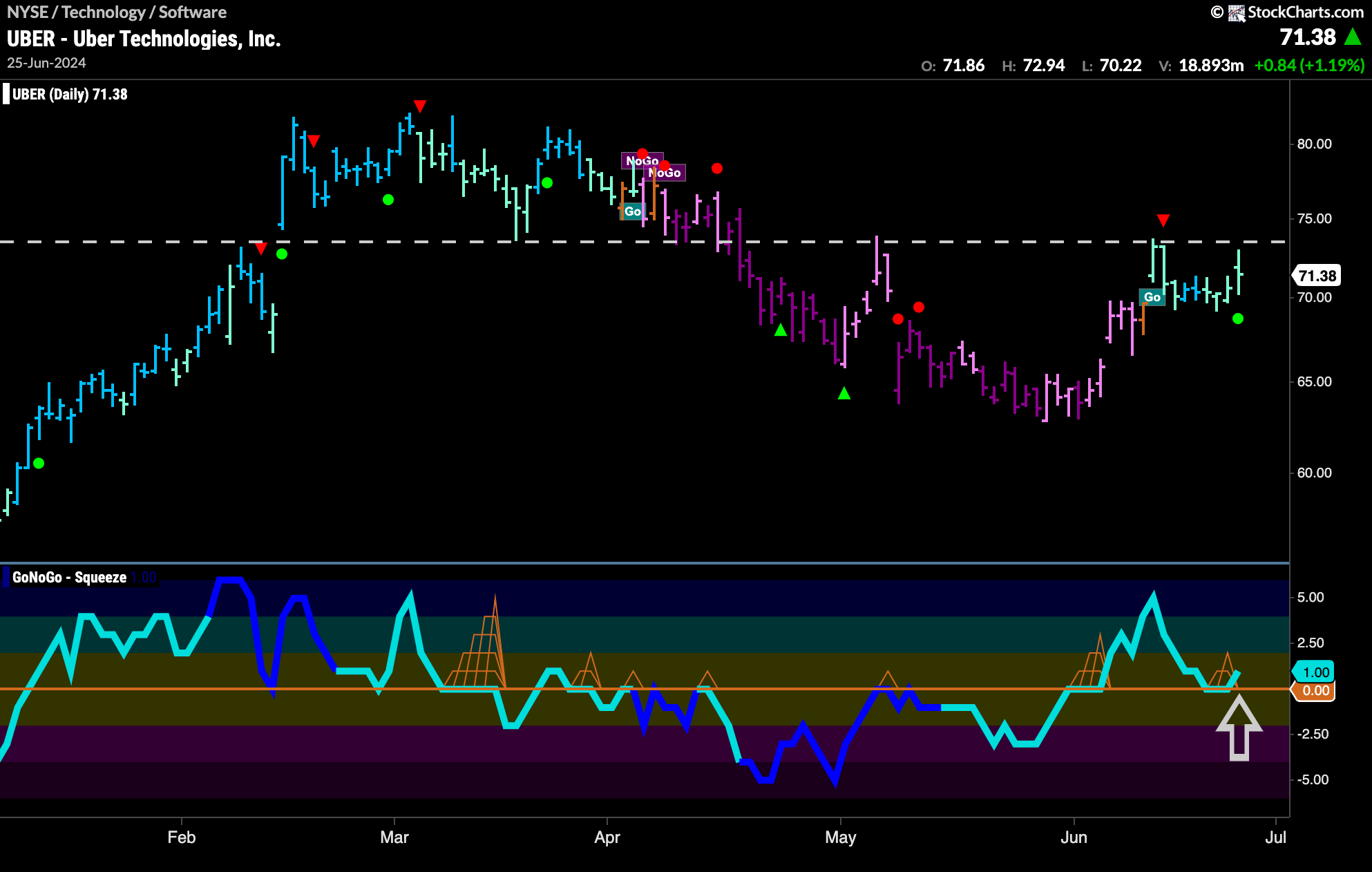Click the +0.84 (+1.19%) change value
The height and width of the screenshot is (872, 1372).
pyautogui.click(x=1309, y=66)
